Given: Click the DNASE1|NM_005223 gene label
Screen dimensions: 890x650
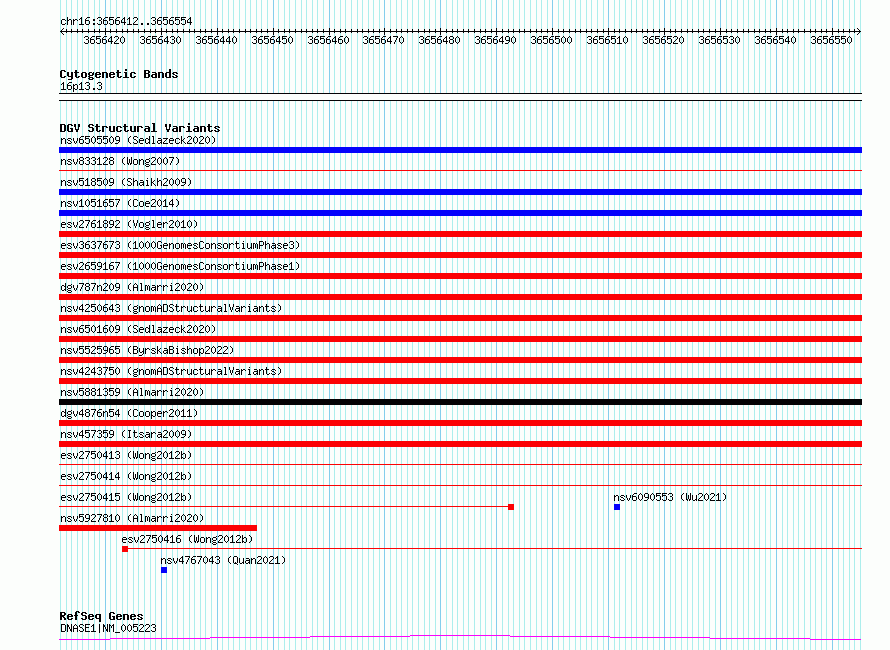Looking at the screenshot, I should pyautogui.click(x=108, y=628).
